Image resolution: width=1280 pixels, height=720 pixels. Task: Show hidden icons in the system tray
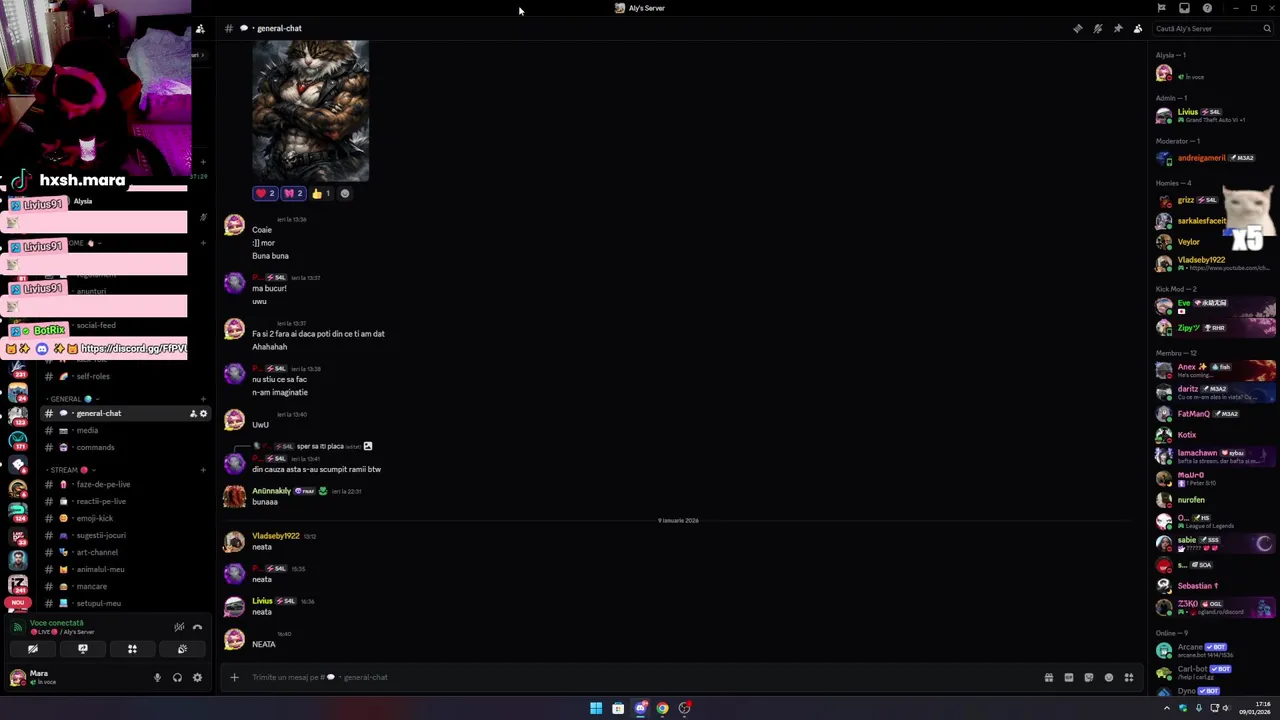coord(1166,708)
